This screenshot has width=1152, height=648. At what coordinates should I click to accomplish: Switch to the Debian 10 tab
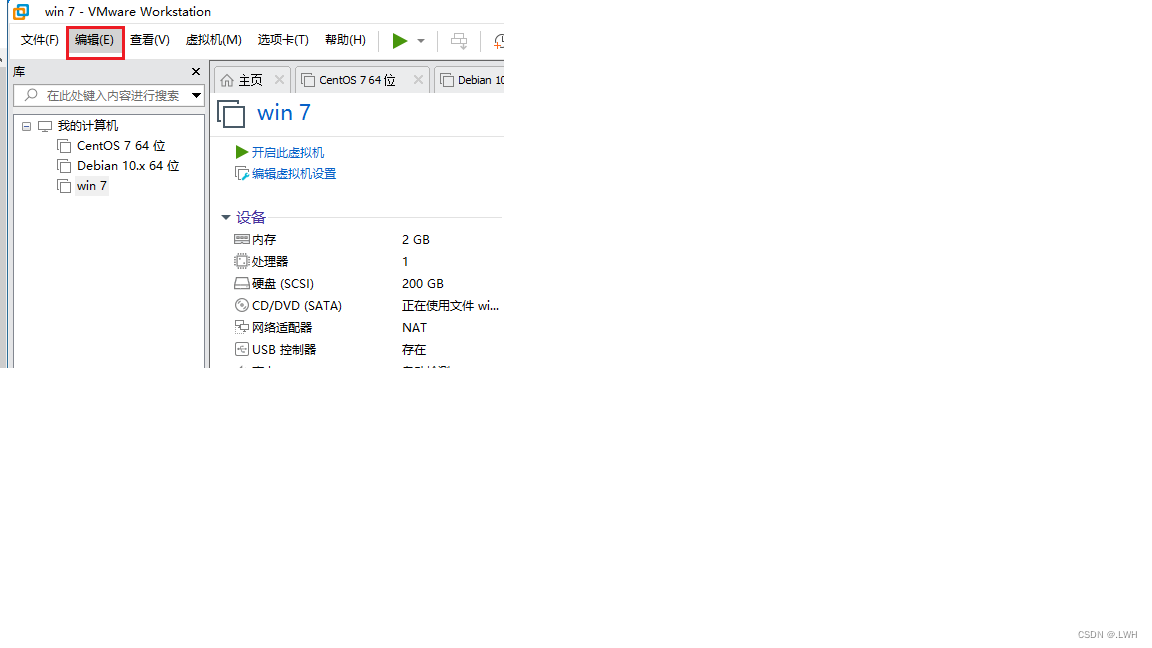coord(470,80)
